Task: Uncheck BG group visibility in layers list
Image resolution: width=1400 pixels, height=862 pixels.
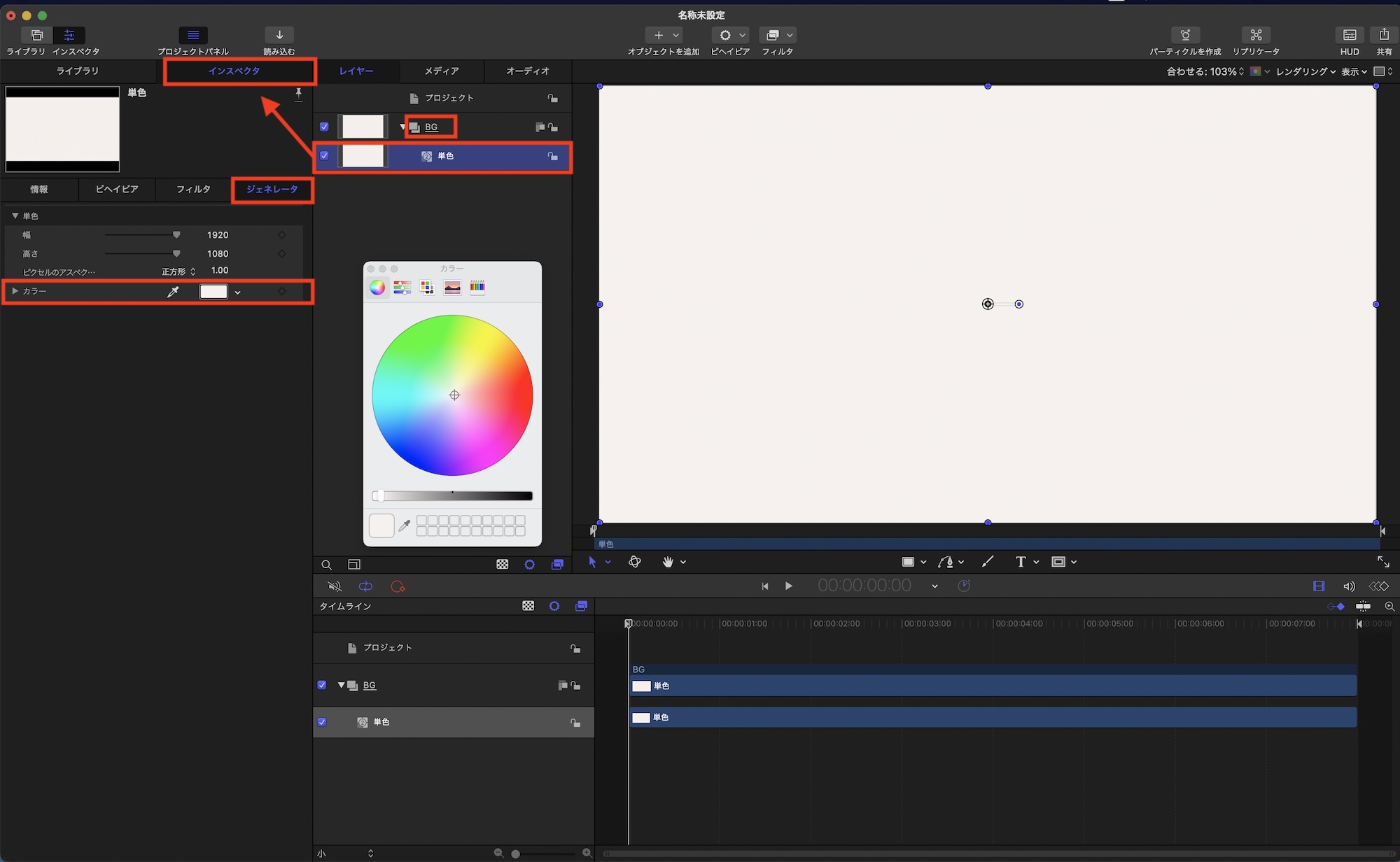Action: point(324,127)
